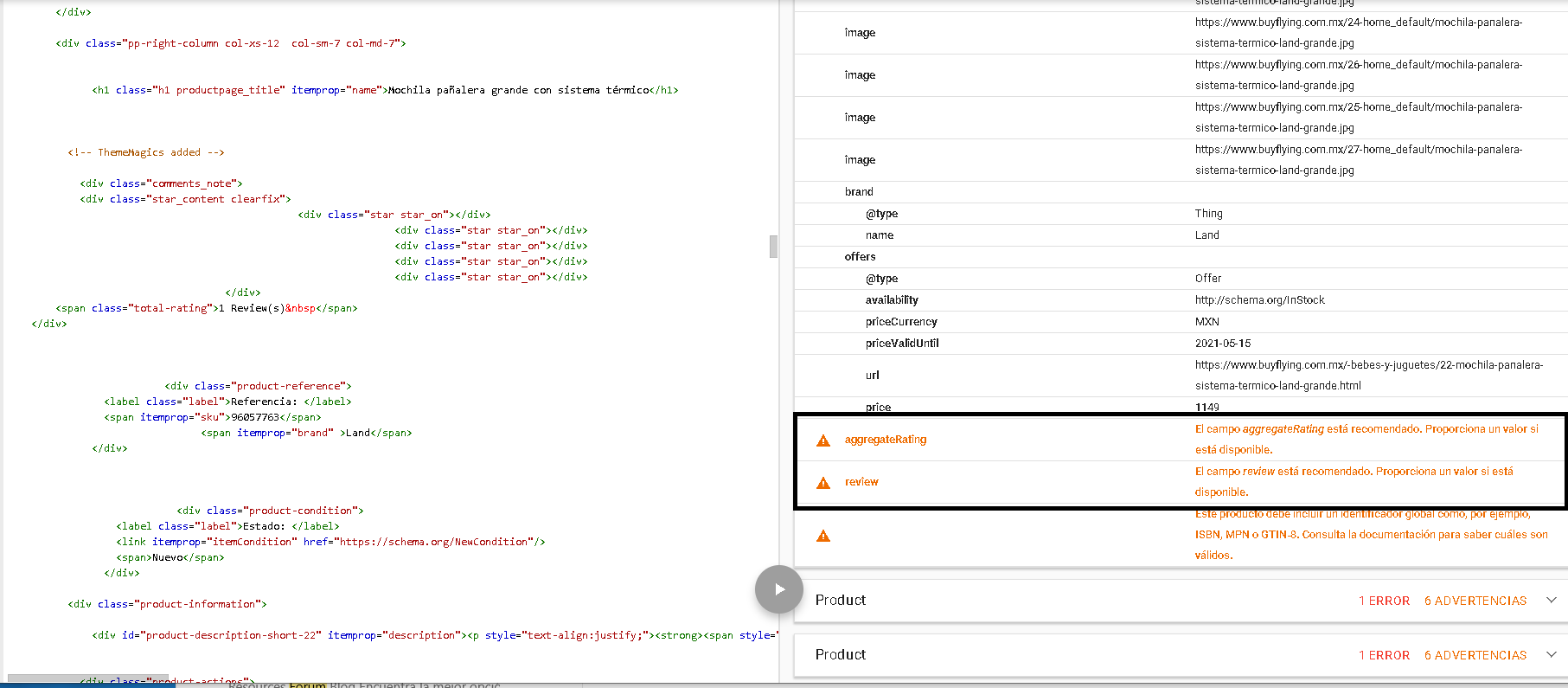Click the product-reference div code line
This screenshot has width=1568, height=688.
point(258,386)
